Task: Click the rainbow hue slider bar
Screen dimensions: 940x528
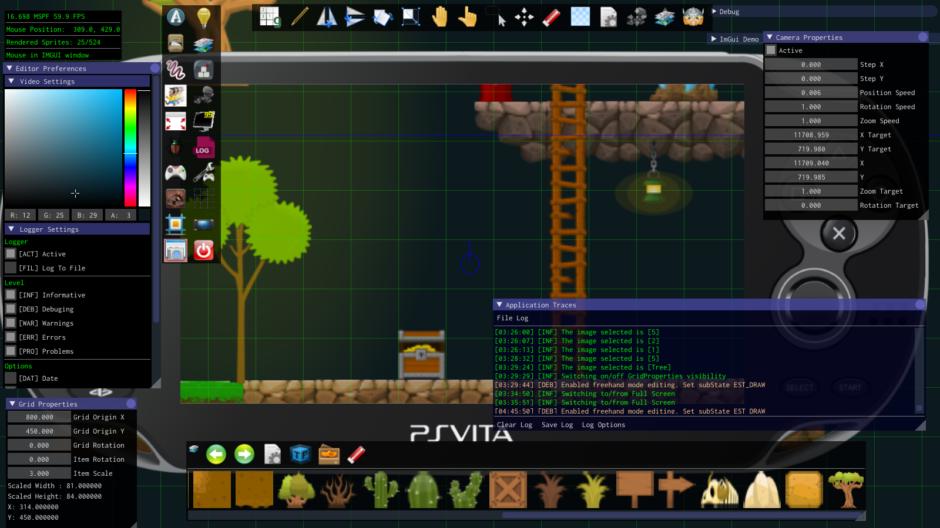Action: [x=130, y=147]
